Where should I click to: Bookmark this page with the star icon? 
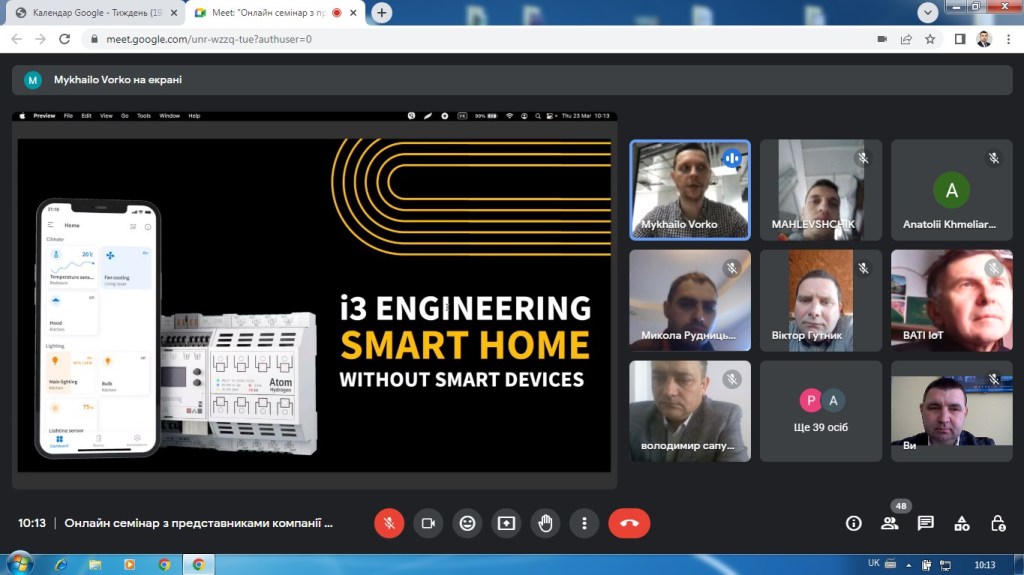pyautogui.click(x=930, y=39)
